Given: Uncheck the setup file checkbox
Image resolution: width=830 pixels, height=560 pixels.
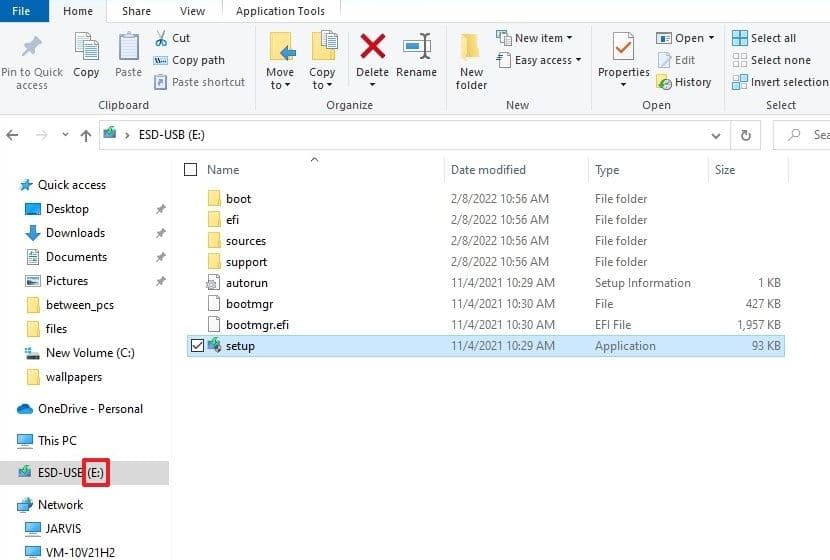Looking at the screenshot, I should pyautogui.click(x=197, y=346).
